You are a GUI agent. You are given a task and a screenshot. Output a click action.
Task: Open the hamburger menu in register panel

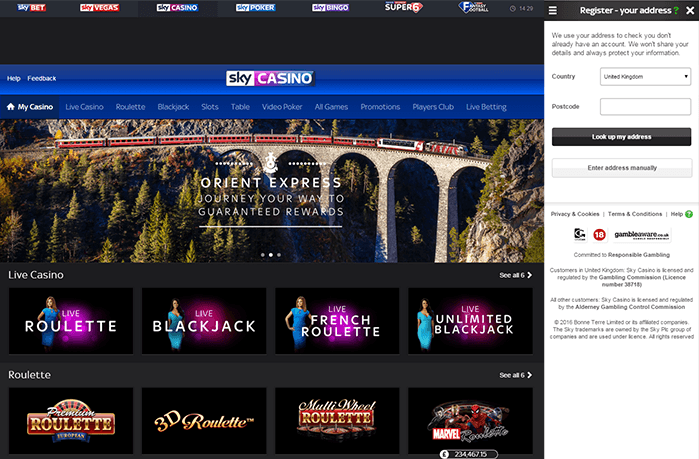click(x=553, y=10)
